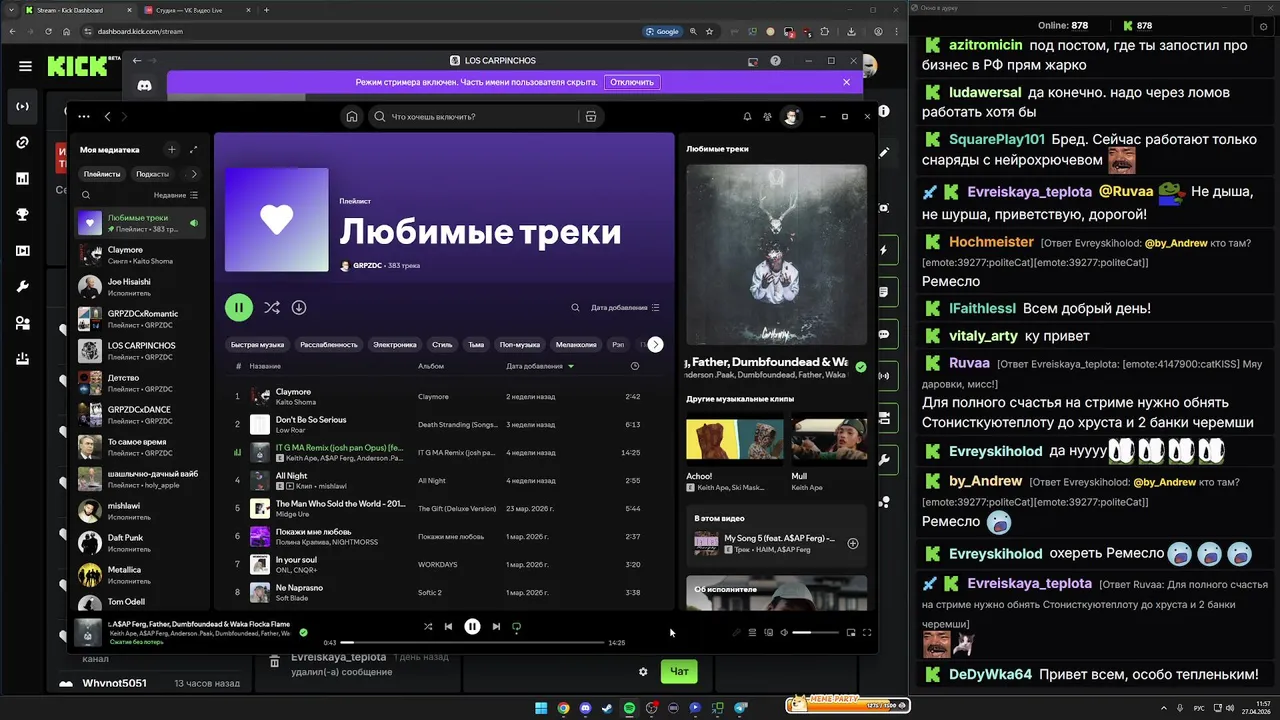This screenshot has height=720, width=1280.
Task: Search in playlist via magnifier icon
Action: [575, 308]
